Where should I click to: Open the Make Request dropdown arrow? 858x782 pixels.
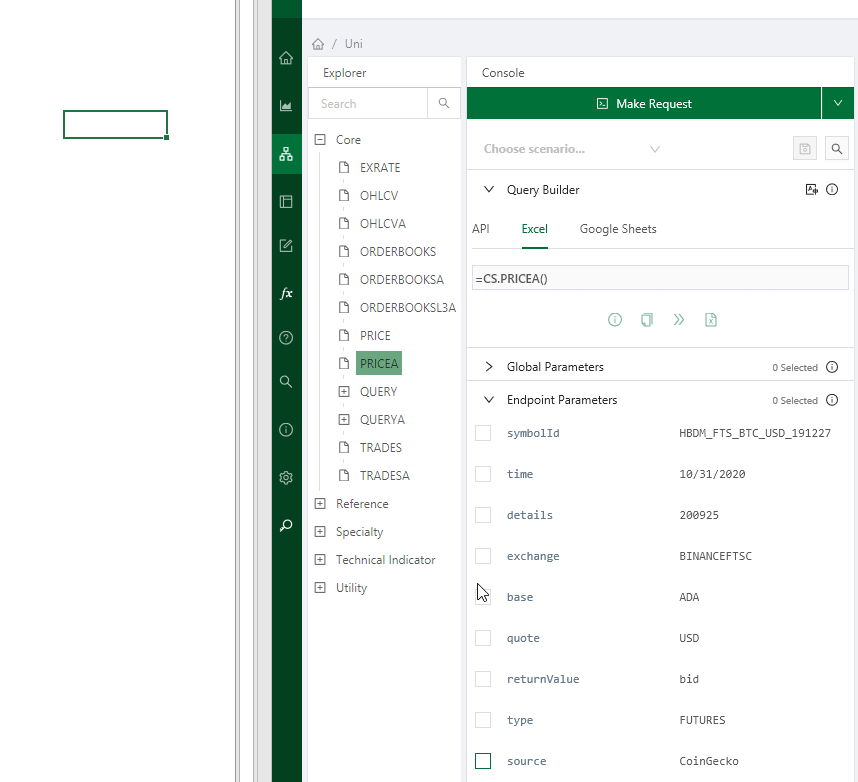pyautogui.click(x=838, y=102)
